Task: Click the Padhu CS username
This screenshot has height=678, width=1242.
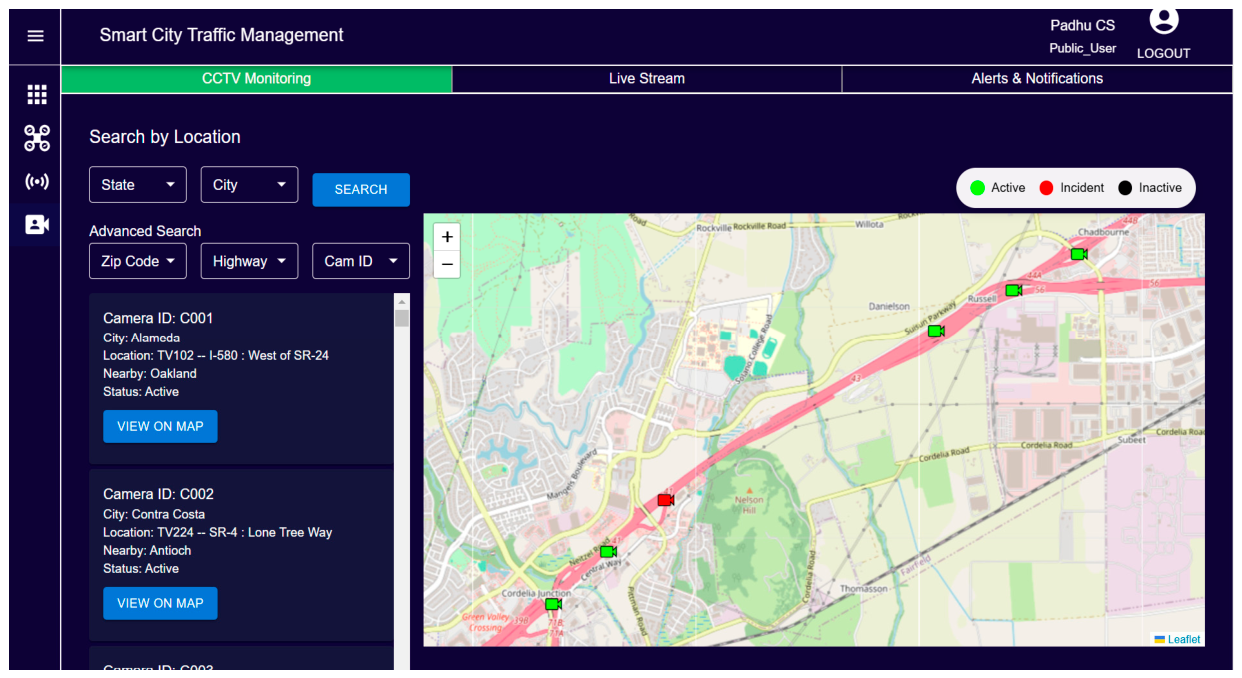Action: pyautogui.click(x=1082, y=26)
